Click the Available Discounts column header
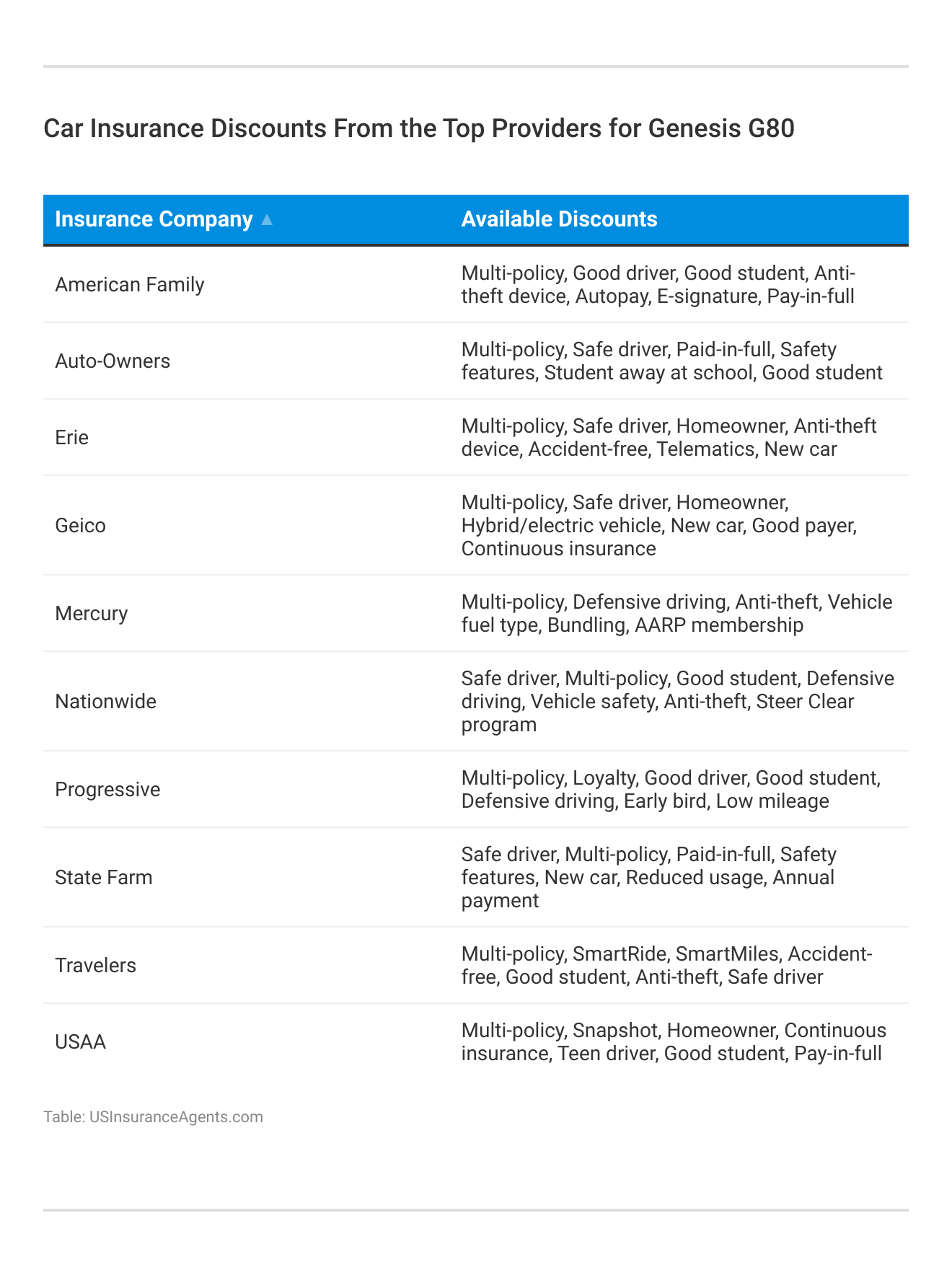Viewport: 952px width, 1265px height. pos(559,219)
